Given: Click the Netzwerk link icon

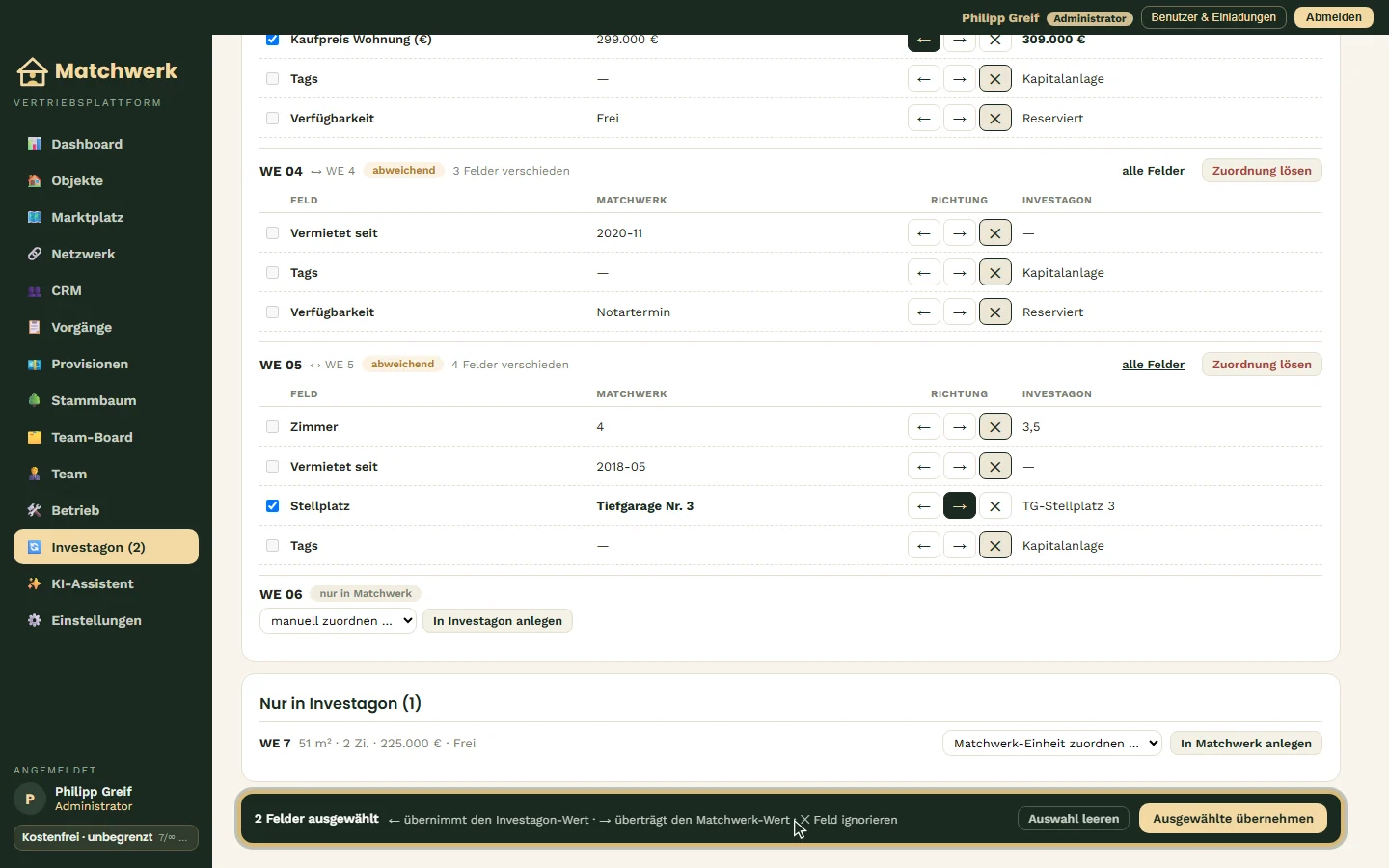Looking at the screenshot, I should coord(35,254).
